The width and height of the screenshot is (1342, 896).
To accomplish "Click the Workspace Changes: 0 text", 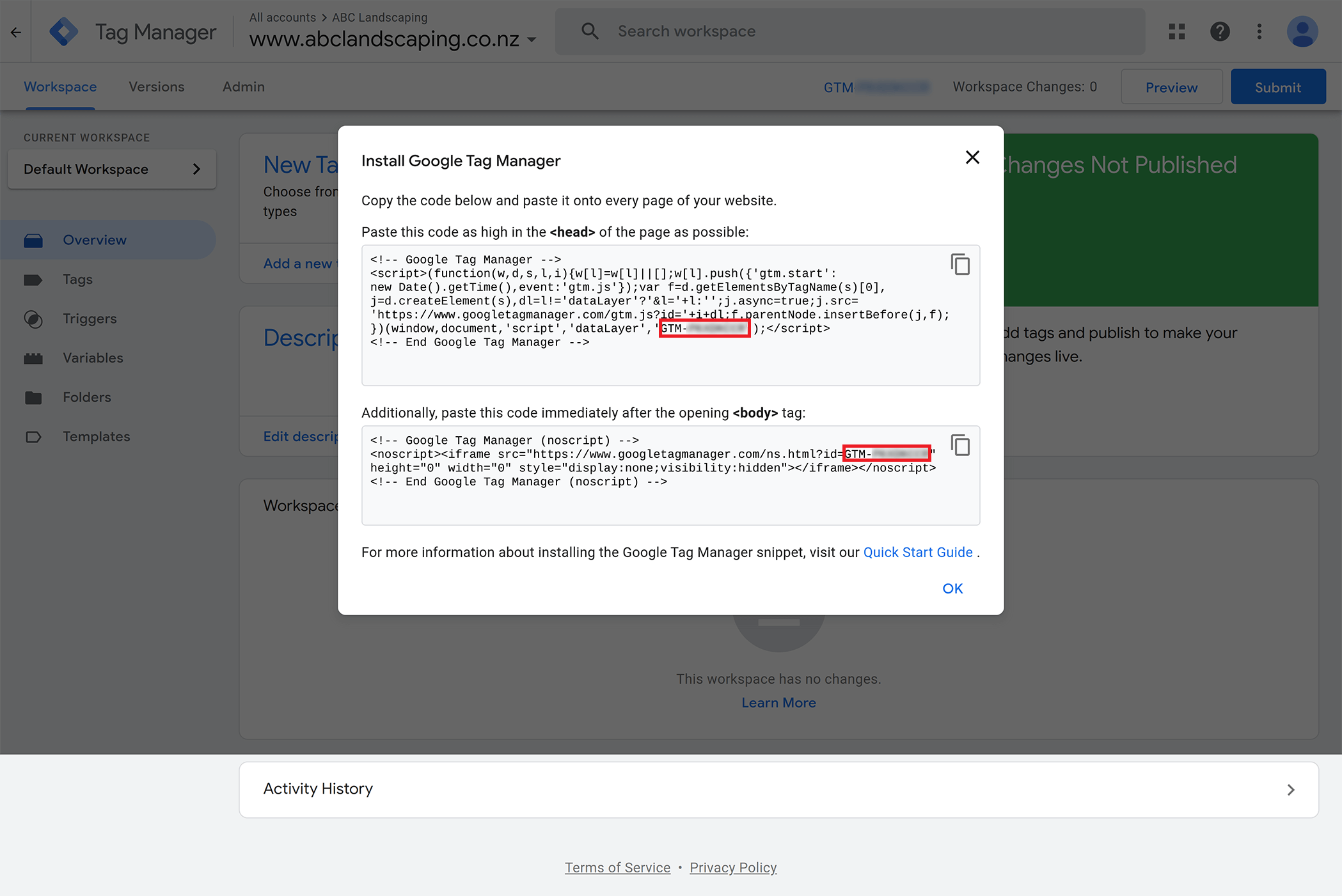I will coord(1025,87).
